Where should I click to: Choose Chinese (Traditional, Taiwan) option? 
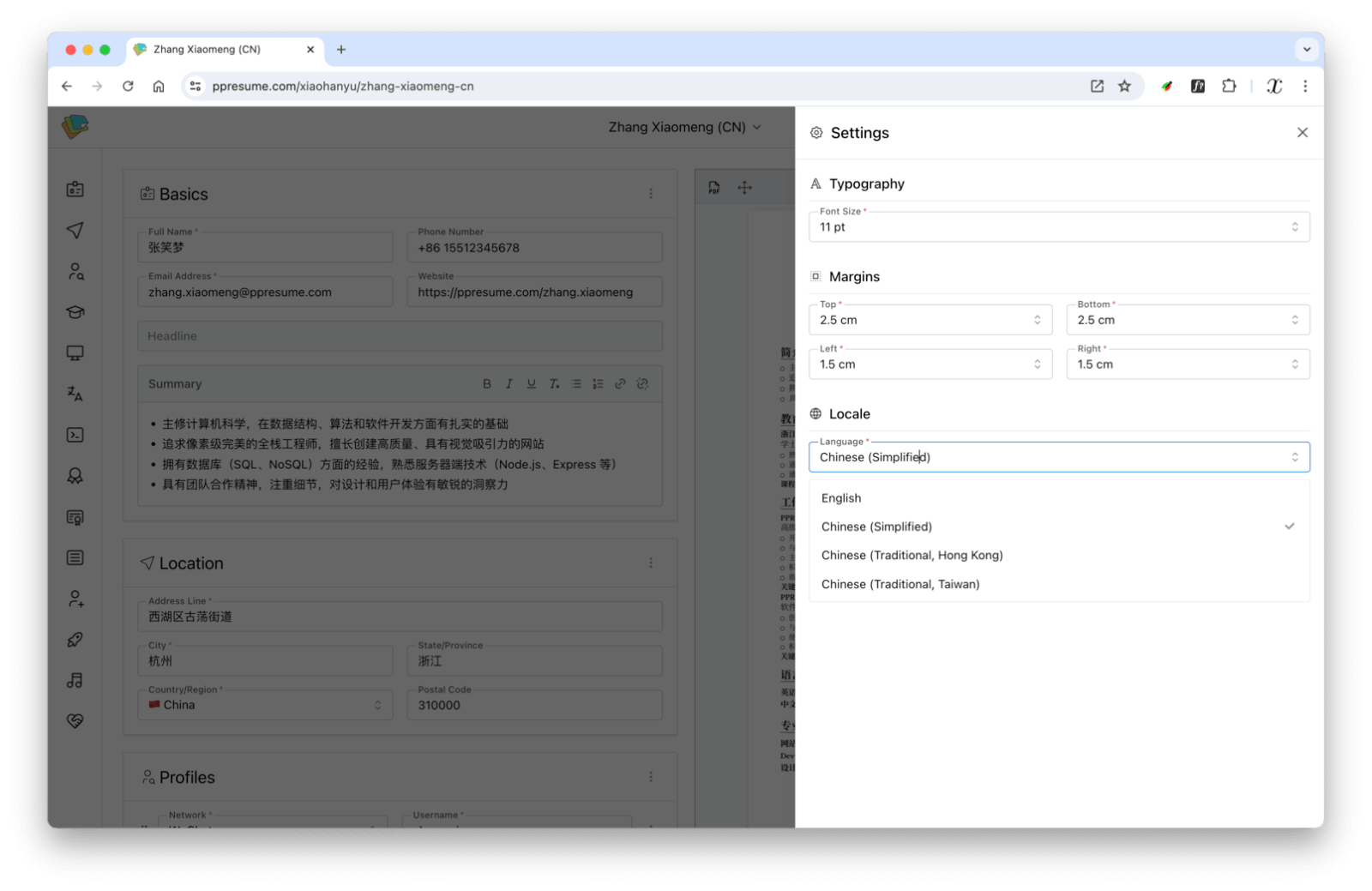[900, 584]
